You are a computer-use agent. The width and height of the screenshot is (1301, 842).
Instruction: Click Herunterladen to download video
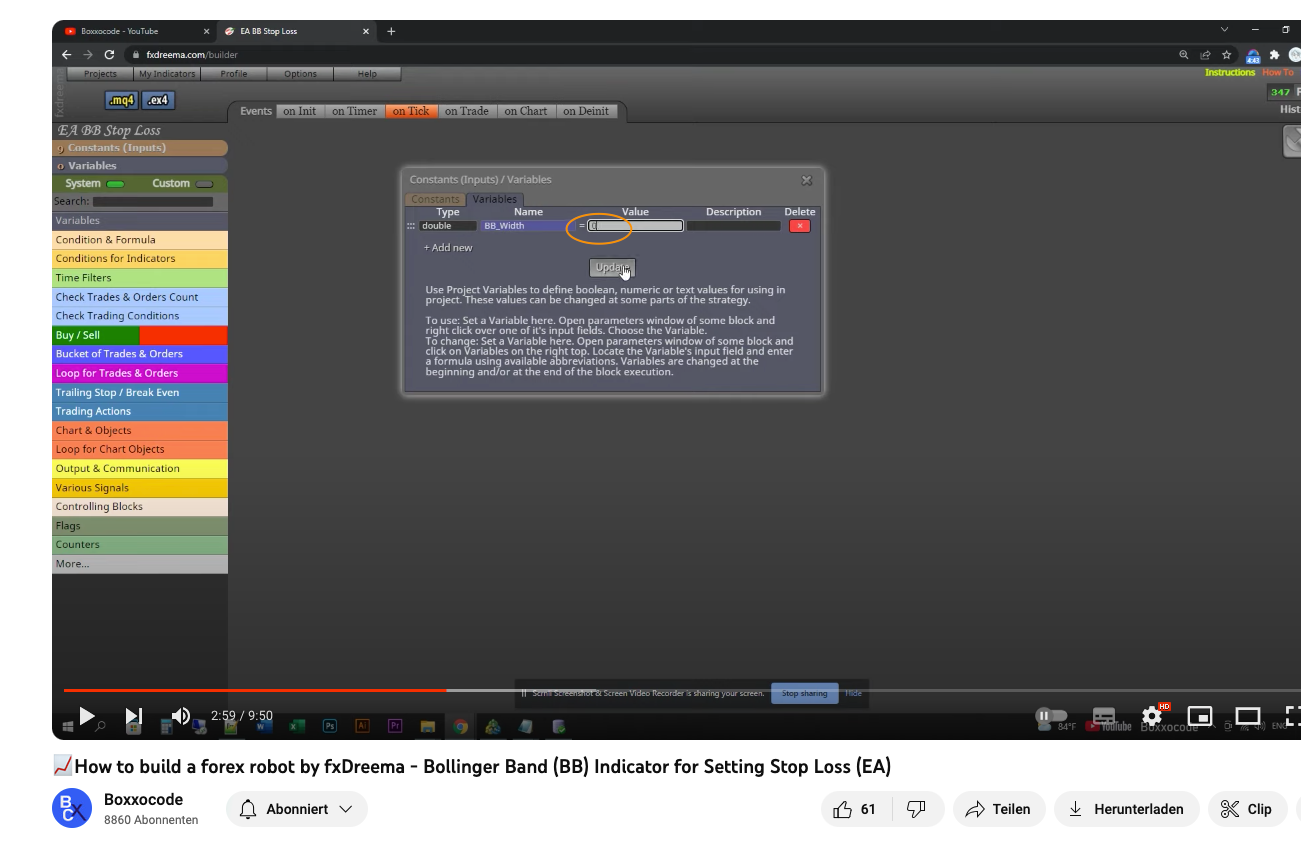(1126, 809)
